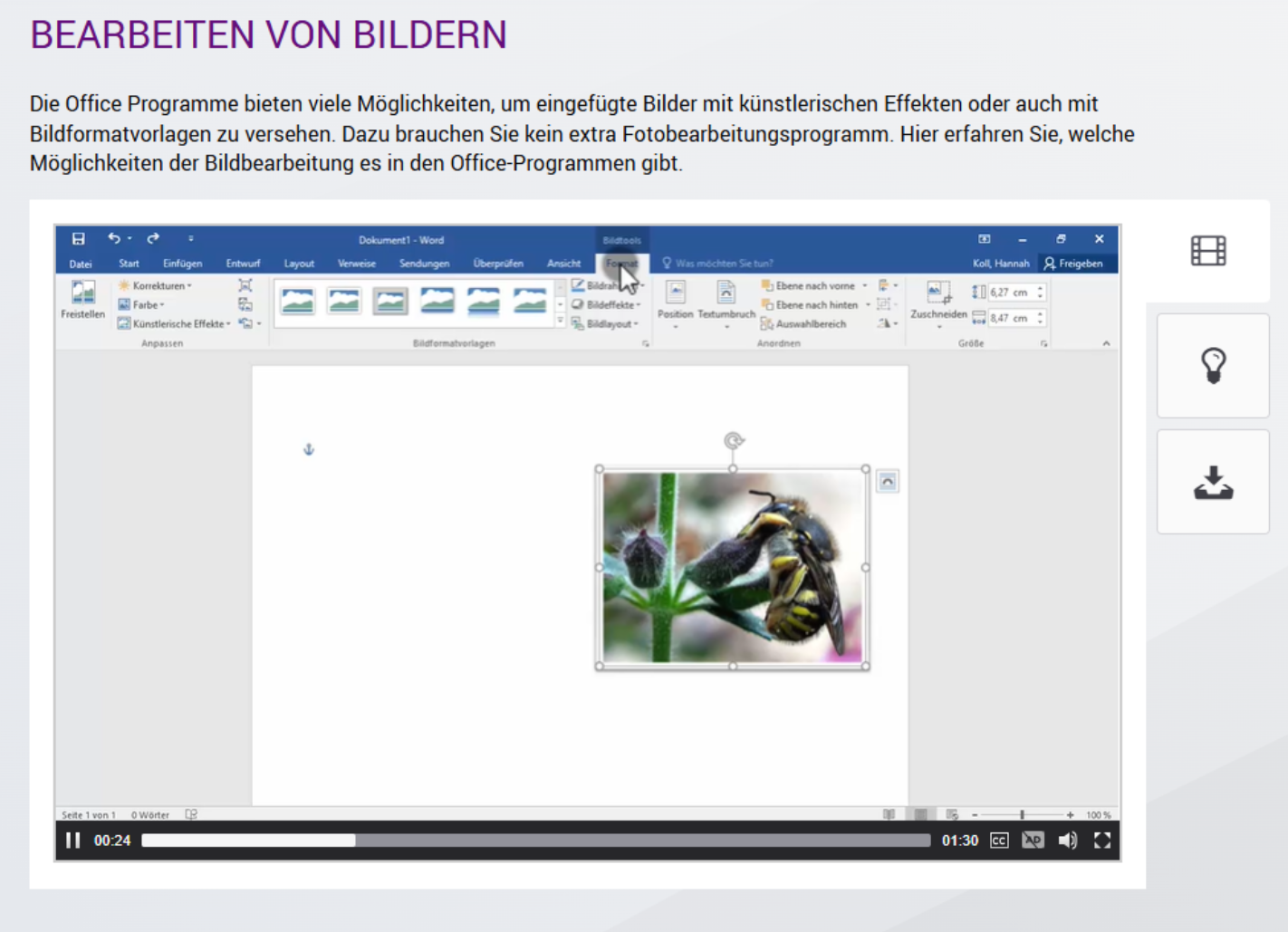Expand the Bildeffekte dropdown

(607, 304)
